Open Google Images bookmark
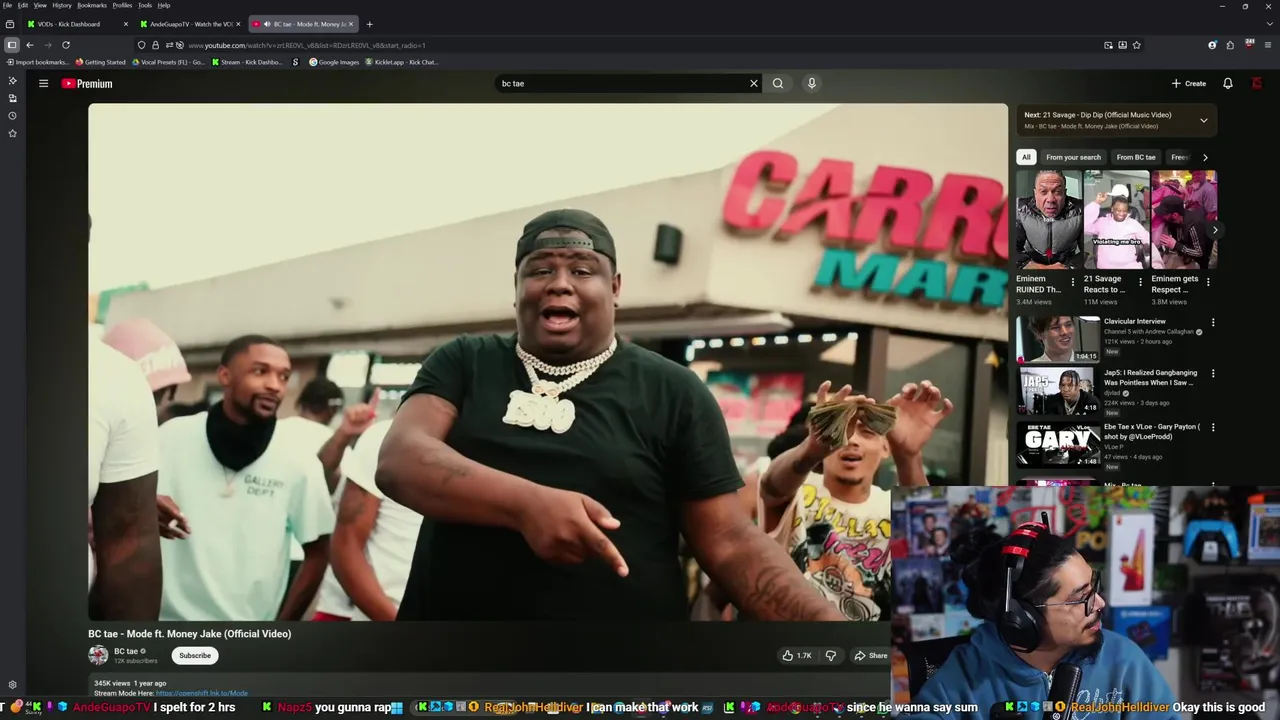 click(x=334, y=62)
